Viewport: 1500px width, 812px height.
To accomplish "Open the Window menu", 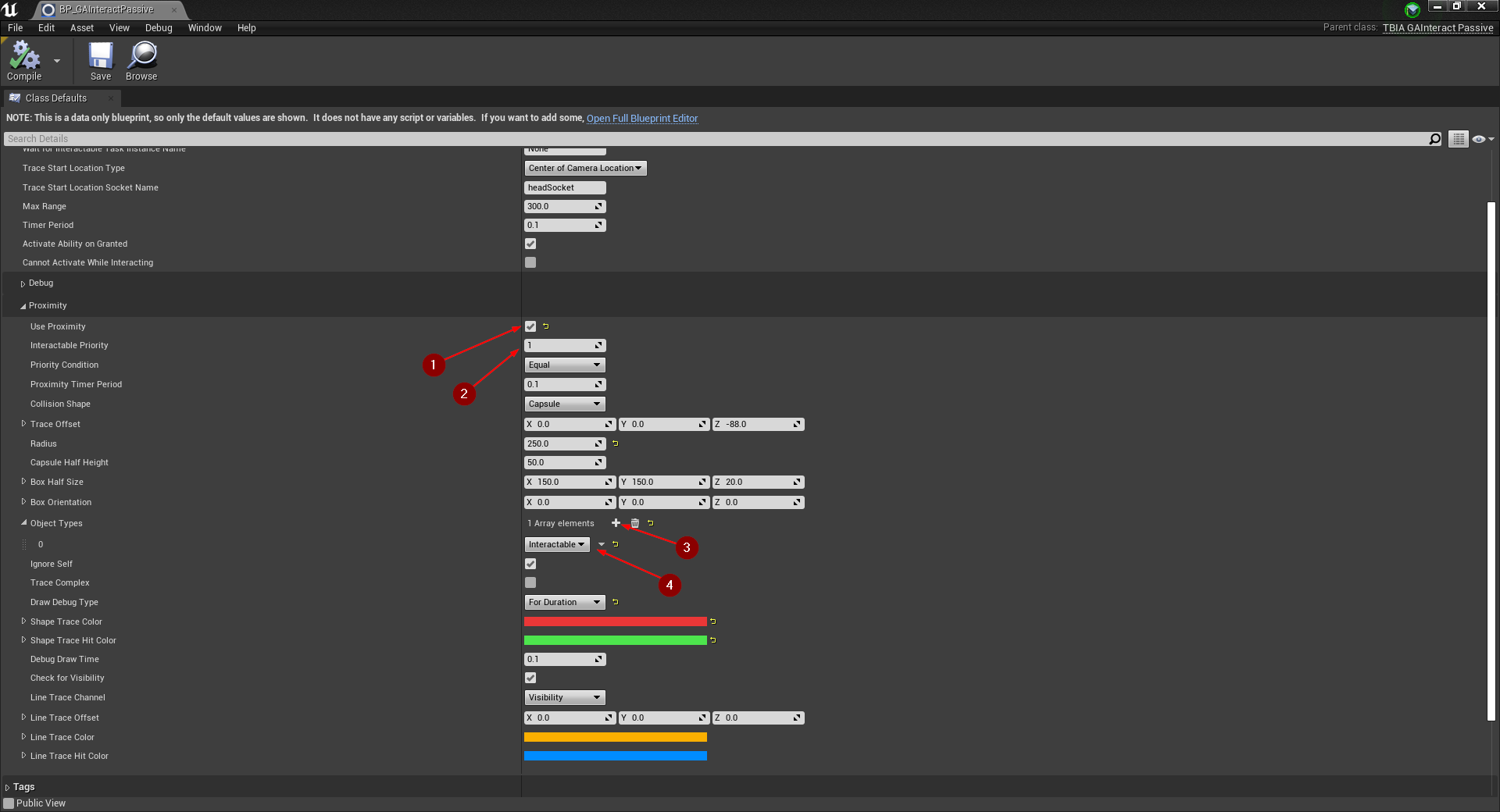I will tap(205, 28).
